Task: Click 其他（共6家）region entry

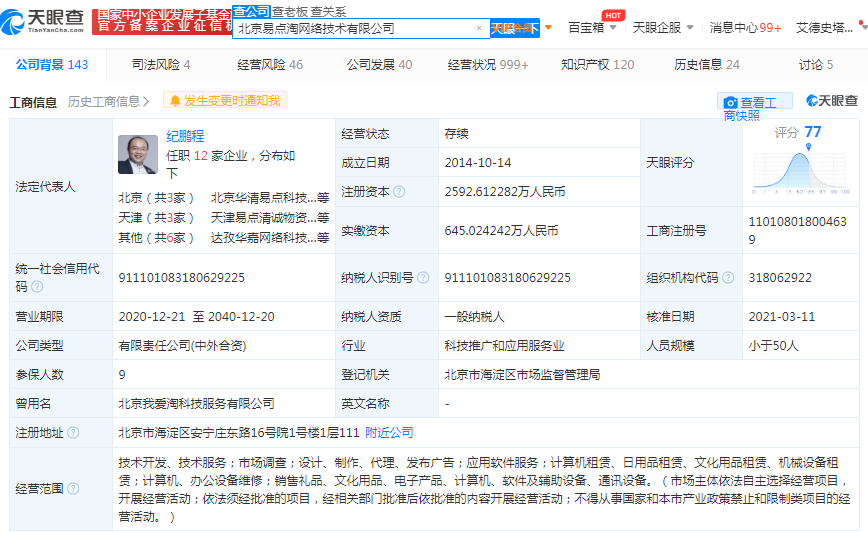Action: pyautogui.click(x=156, y=237)
